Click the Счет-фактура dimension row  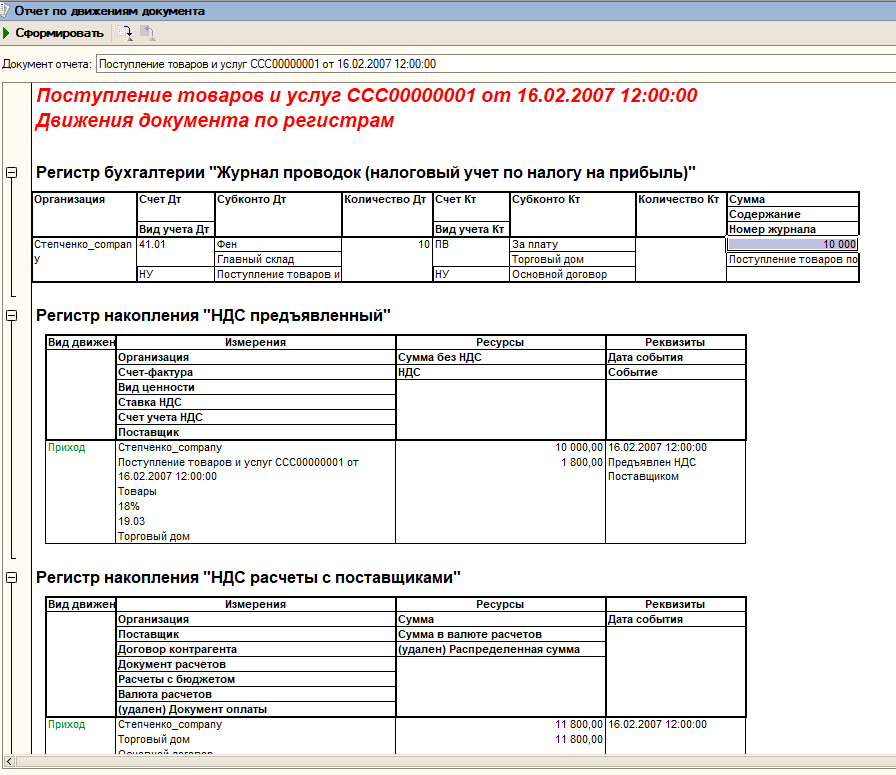255,372
